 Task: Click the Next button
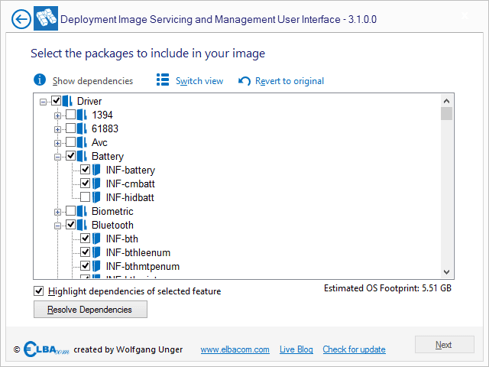(444, 345)
